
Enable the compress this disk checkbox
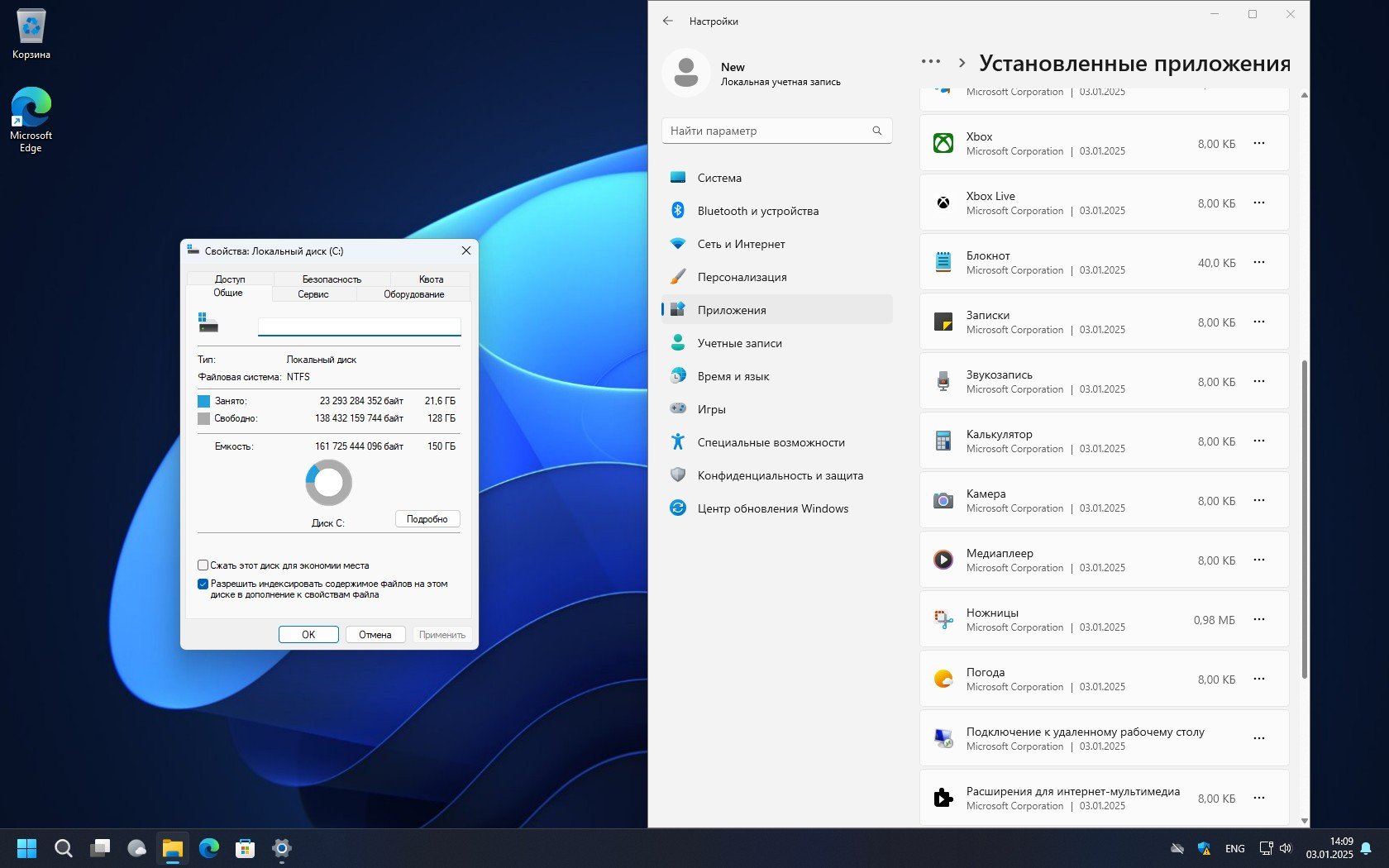203,565
